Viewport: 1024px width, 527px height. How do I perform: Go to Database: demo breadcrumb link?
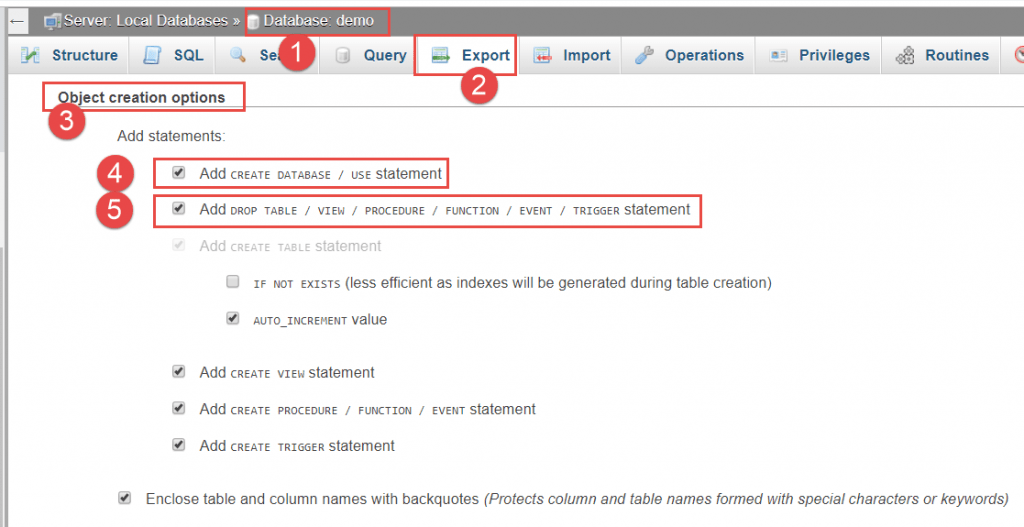[318, 20]
